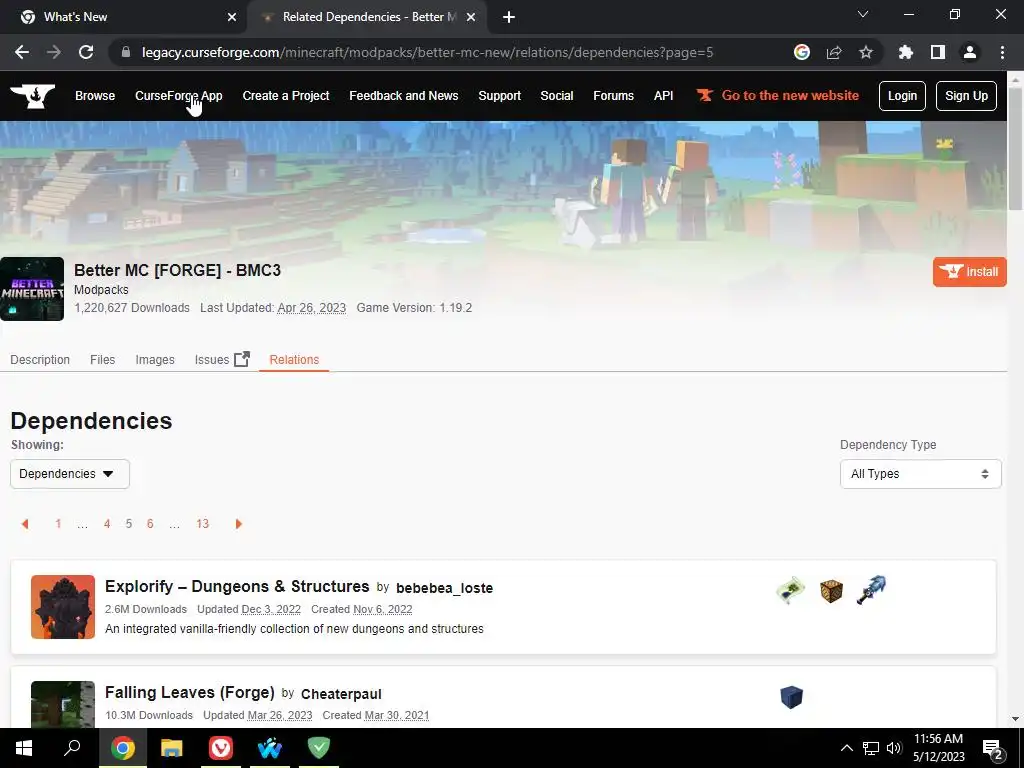1024x768 pixels.
Task: Open the notification center icon
Action: pos(993,748)
